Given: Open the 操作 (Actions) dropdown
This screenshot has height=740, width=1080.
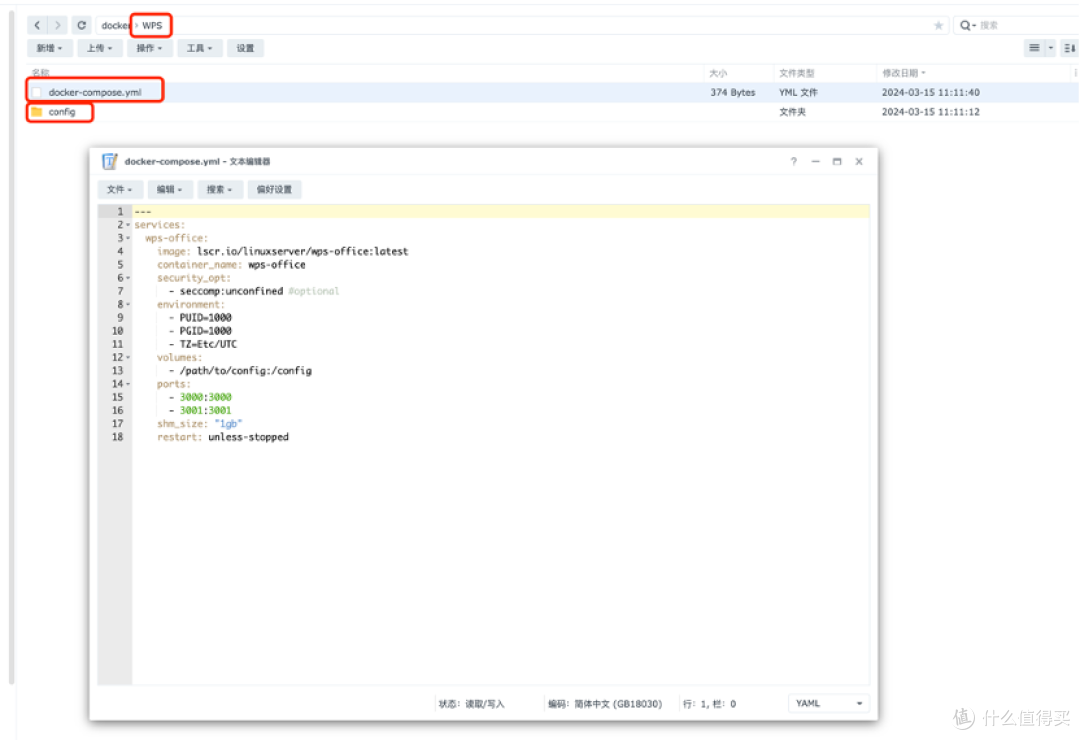Looking at the screenshot, I should pyautogui.click(x=149, y=48).
